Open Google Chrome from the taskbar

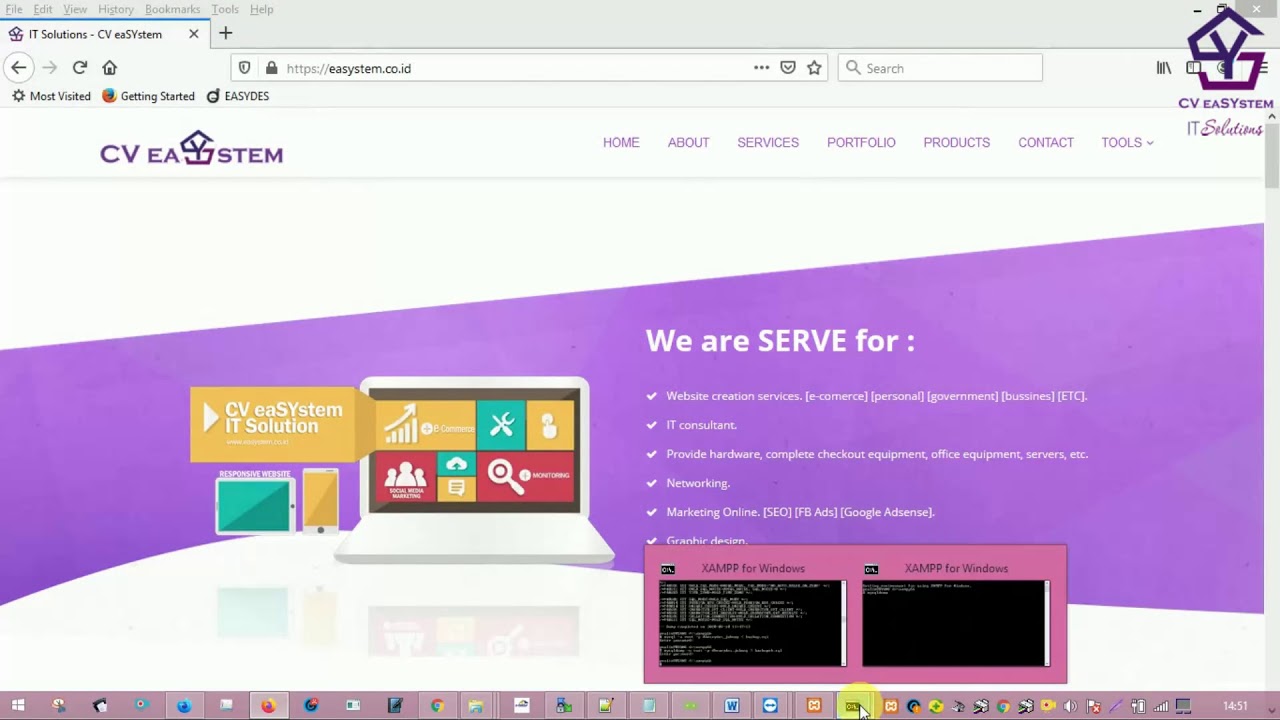[x=437, y=705]
